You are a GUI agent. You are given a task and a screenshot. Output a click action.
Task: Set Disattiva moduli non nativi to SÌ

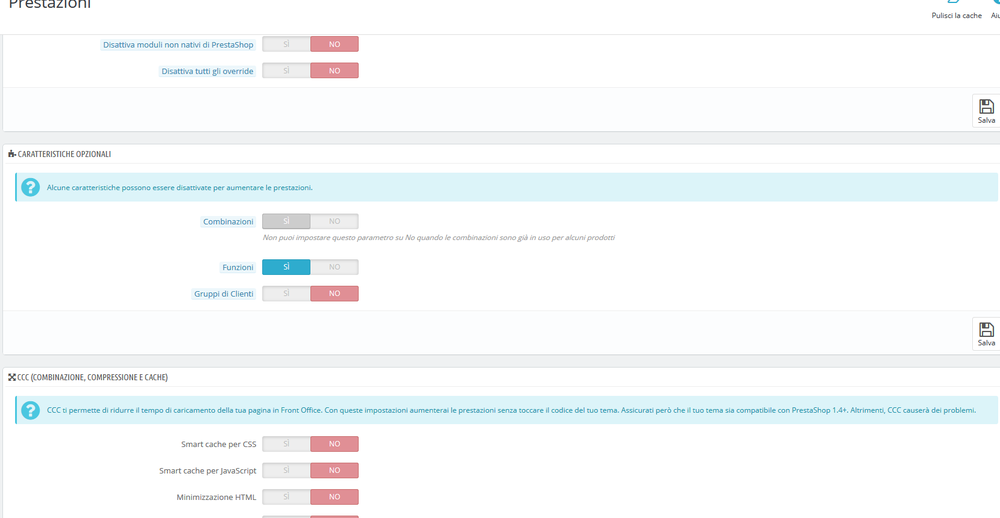pos(286,44)
